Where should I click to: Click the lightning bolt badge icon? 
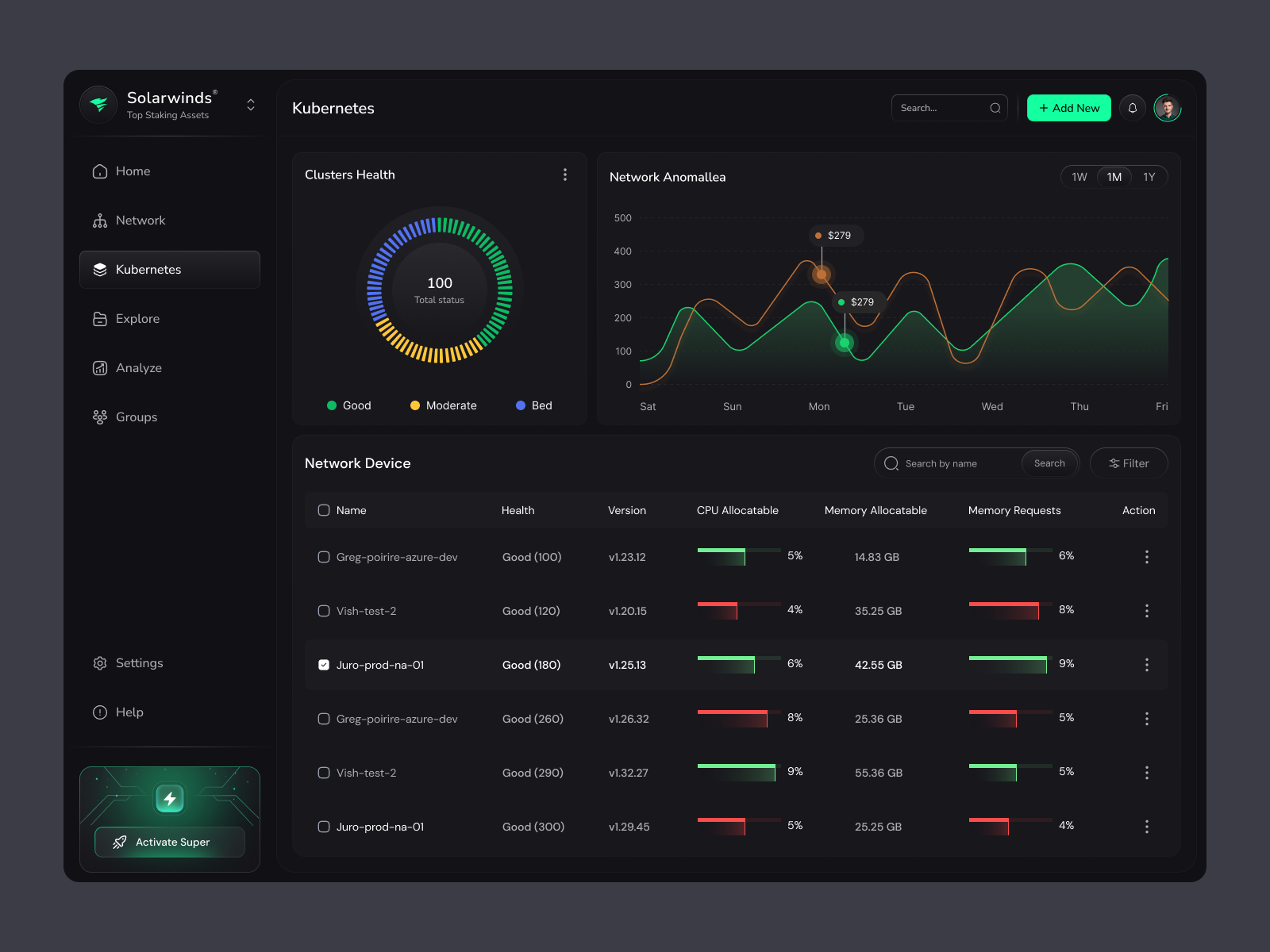[x=170, y=799]
